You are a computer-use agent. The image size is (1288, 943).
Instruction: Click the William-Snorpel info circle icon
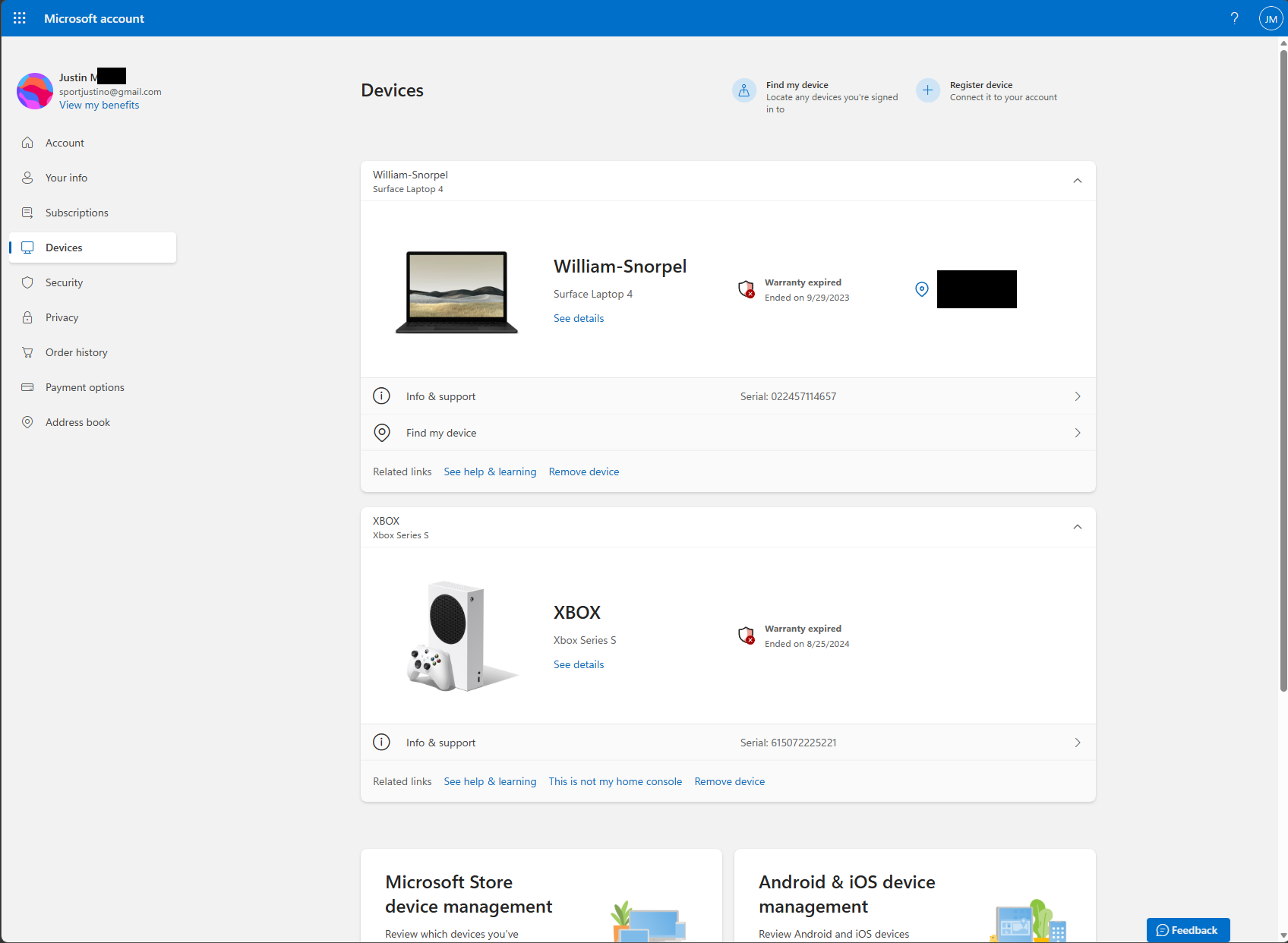tap(382, 396)
